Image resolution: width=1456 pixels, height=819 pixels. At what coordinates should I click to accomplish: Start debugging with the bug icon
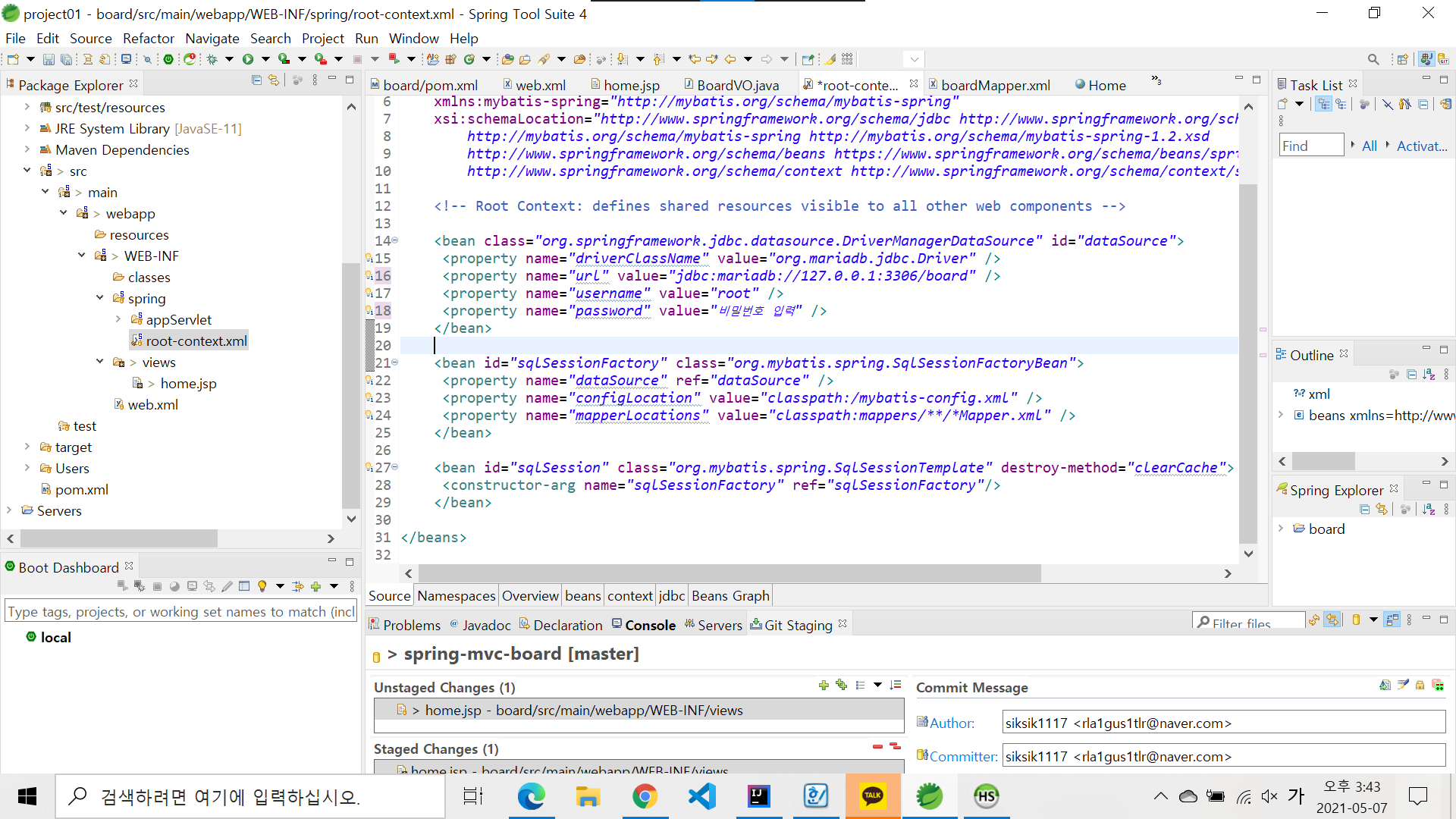coord(212,59)
